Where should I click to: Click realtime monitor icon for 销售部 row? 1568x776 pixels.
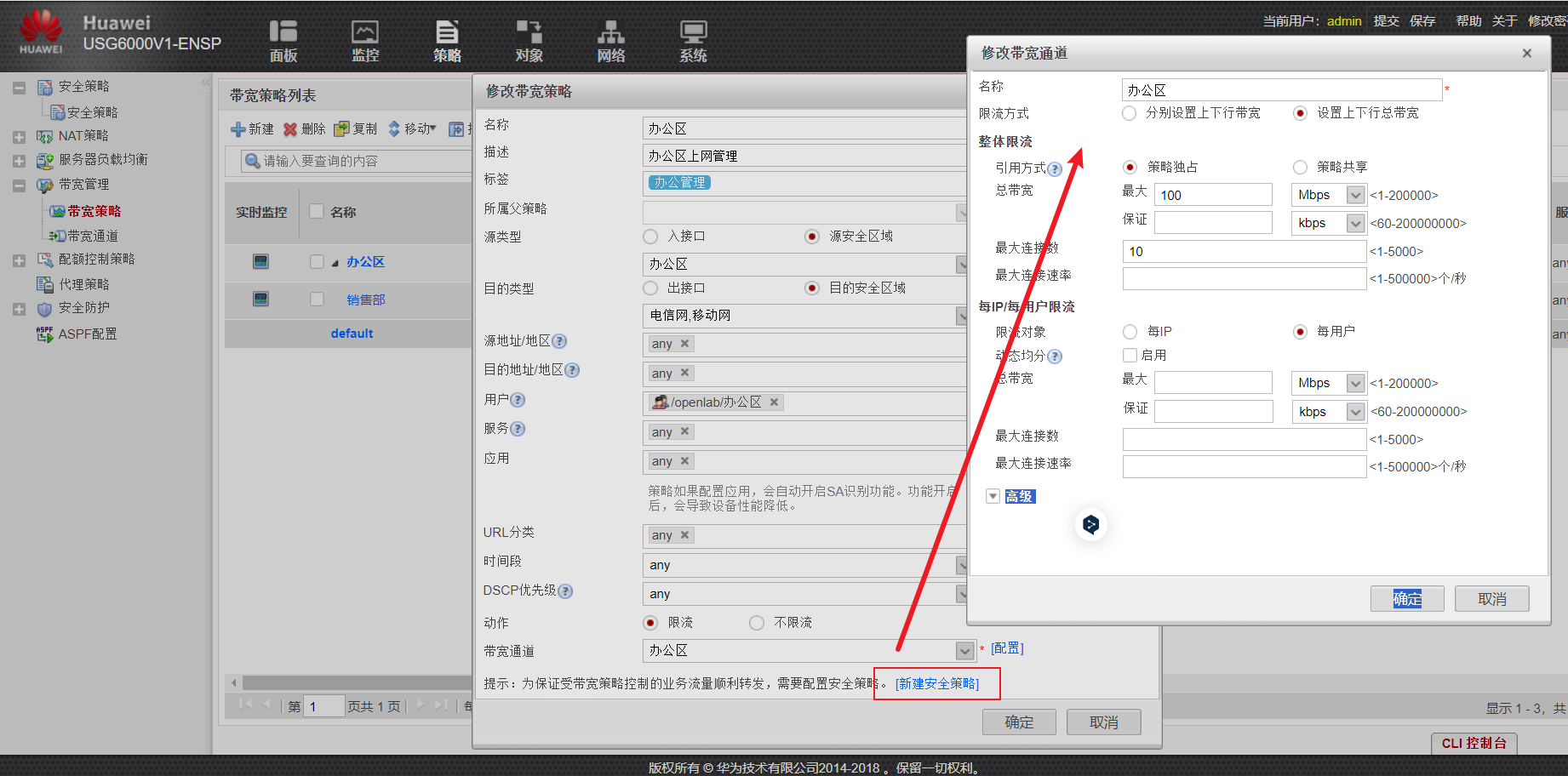pos(261,299)
